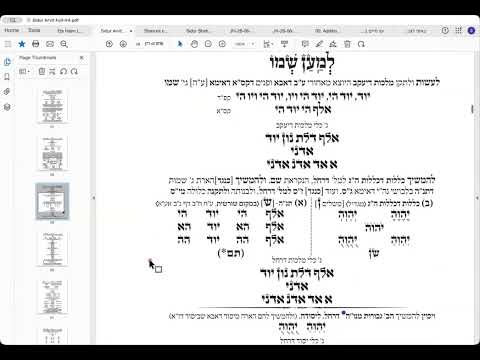Select the second page thumbnail
Viewport: 480px width, 360px height.
52,153
